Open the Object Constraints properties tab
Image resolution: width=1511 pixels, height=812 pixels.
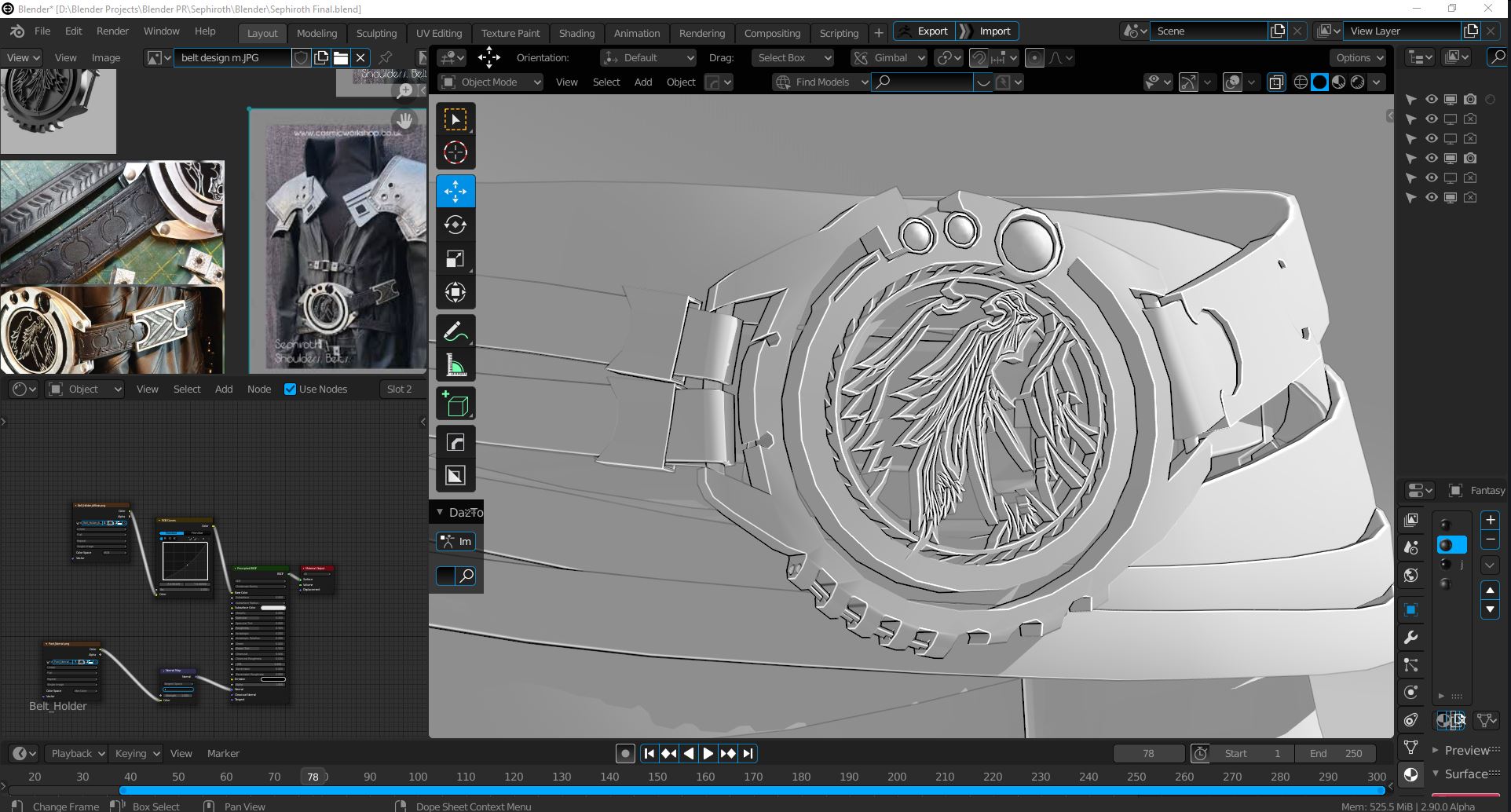tap(1411, 719)
